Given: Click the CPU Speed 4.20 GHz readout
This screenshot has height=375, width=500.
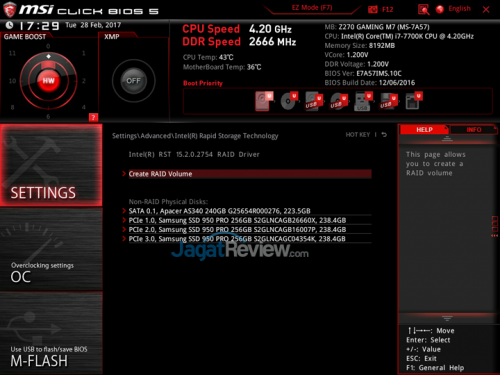Looking at the screenshot, I should 237,29.
